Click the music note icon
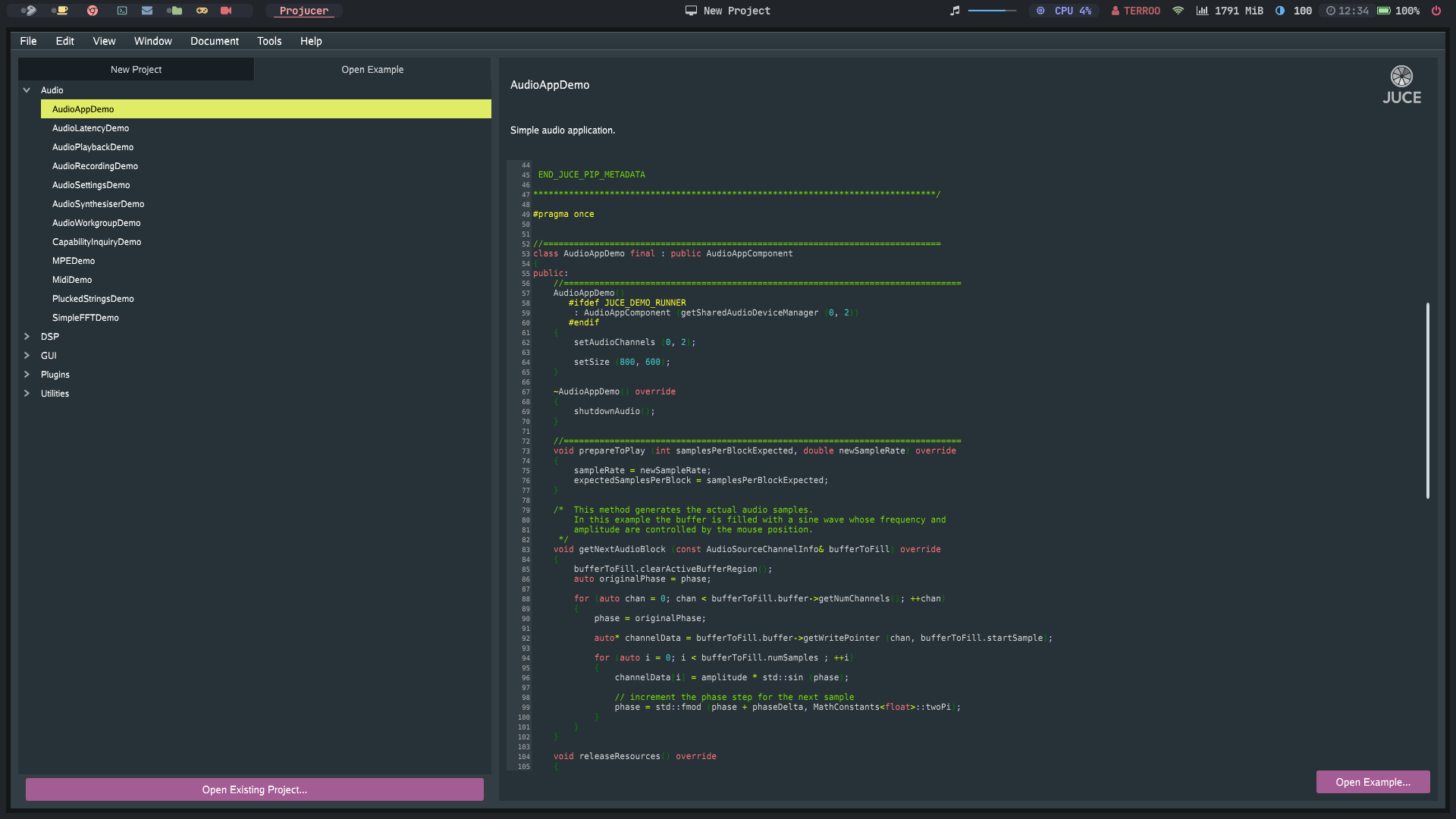 (x=955, y=11)
